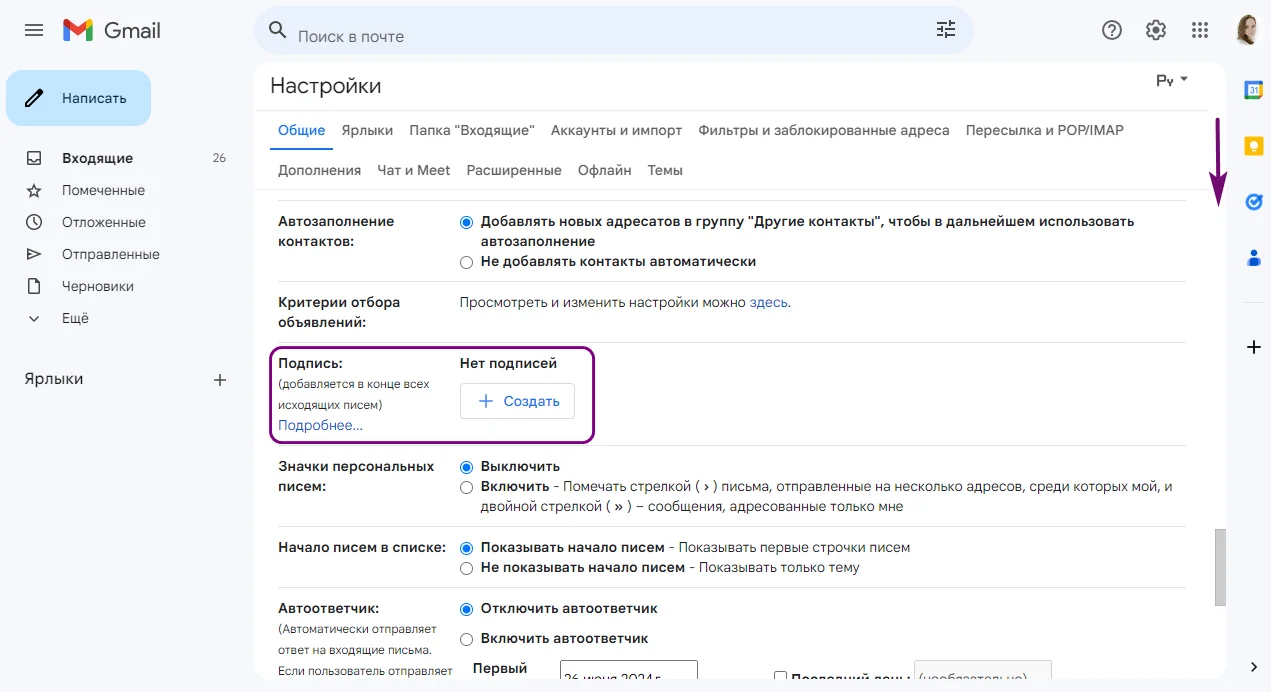Image resolution: width=1271 pixels, height=692 pixels.
Task: Open Аккаунты и импорт tab
Action: [616, 130]
